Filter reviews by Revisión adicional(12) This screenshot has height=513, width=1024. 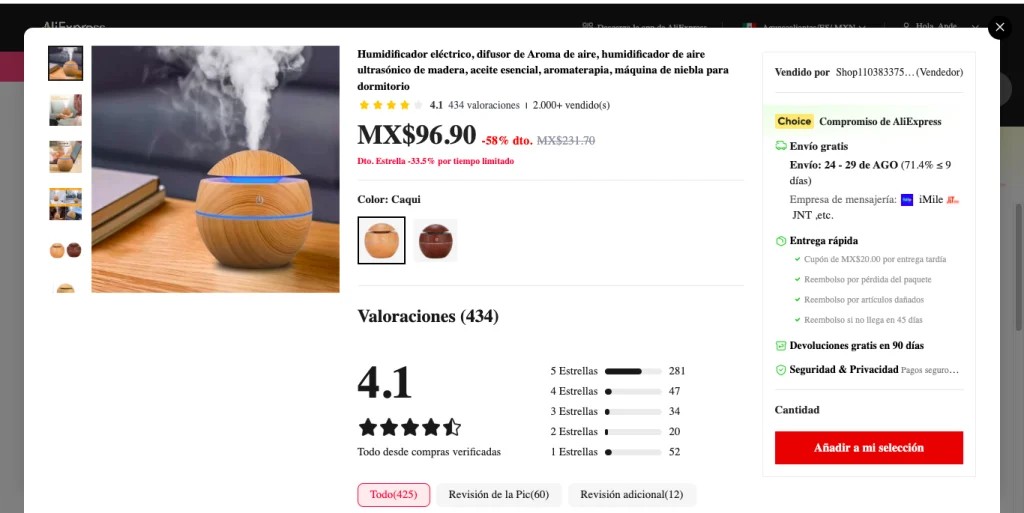[x=632, y=495]
